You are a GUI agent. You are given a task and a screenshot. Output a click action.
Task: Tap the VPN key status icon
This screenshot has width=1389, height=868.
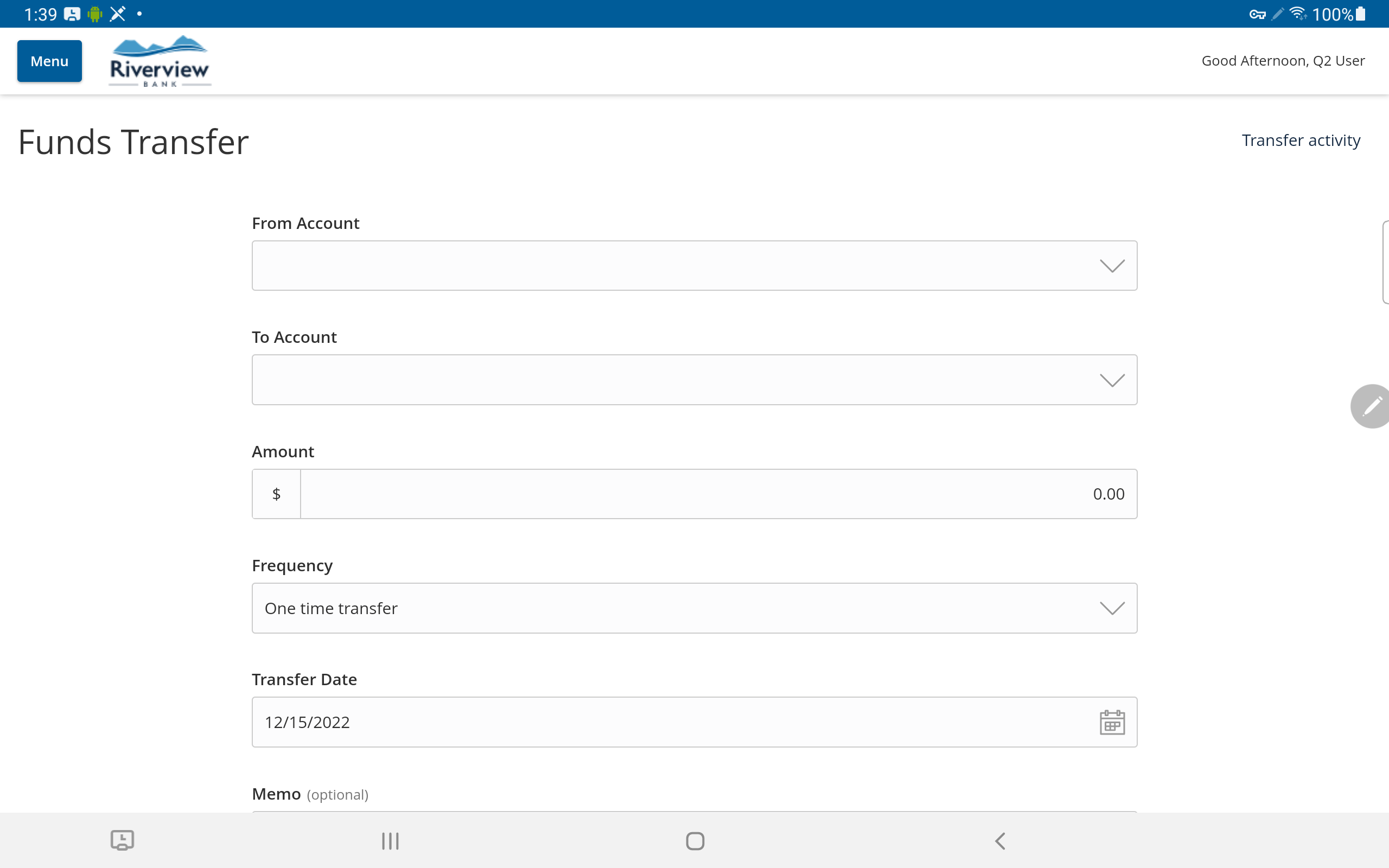(1257, 14)
